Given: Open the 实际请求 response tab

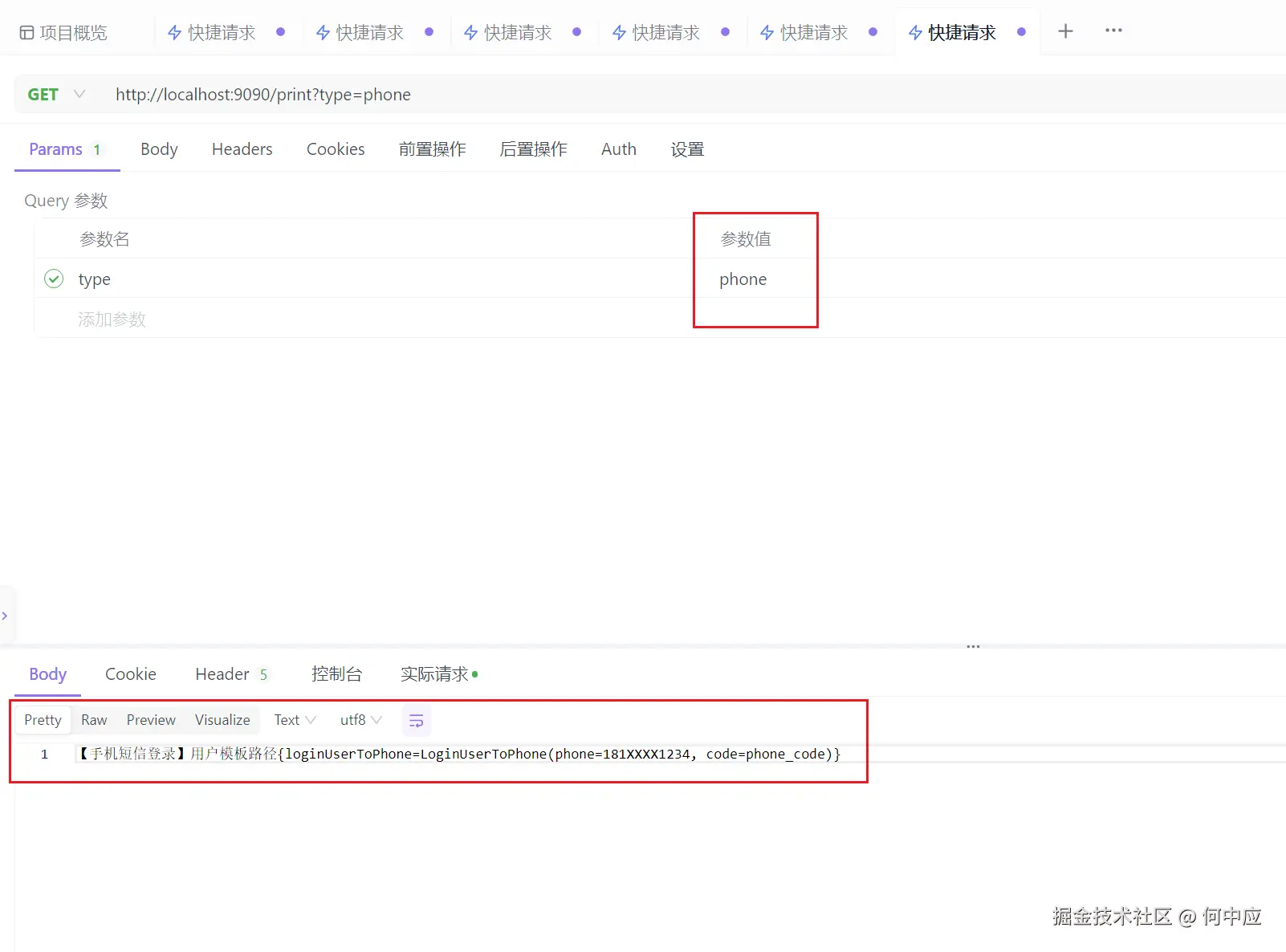Looking at the screenshot, I should [434, 674].
